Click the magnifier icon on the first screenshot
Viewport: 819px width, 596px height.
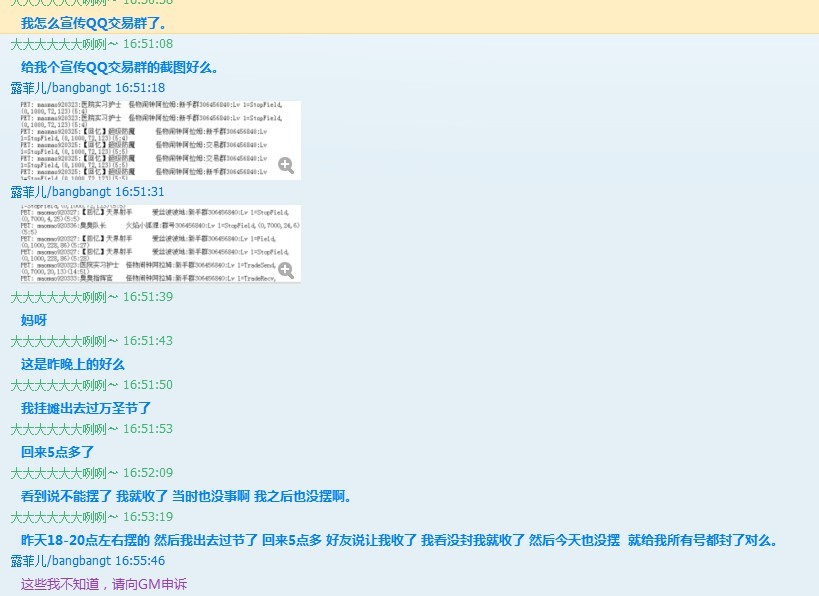(286, 165)
